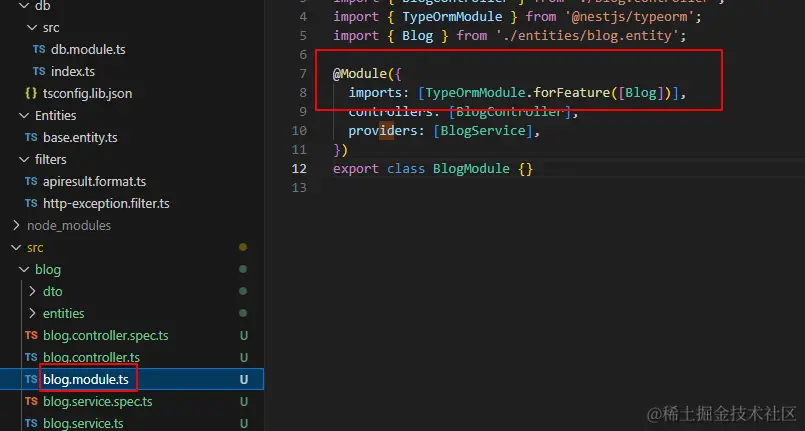Click untracked U badge of blog.controller.spec.ts

[244, 336]
